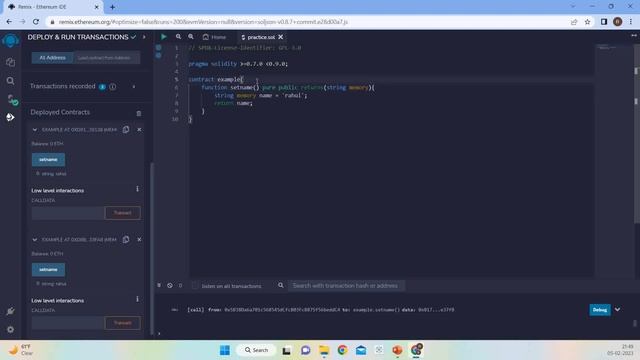Open Chrome profile avatar
Image resolution: width=640 pixels, height=360 pixels.
(618, 22)
